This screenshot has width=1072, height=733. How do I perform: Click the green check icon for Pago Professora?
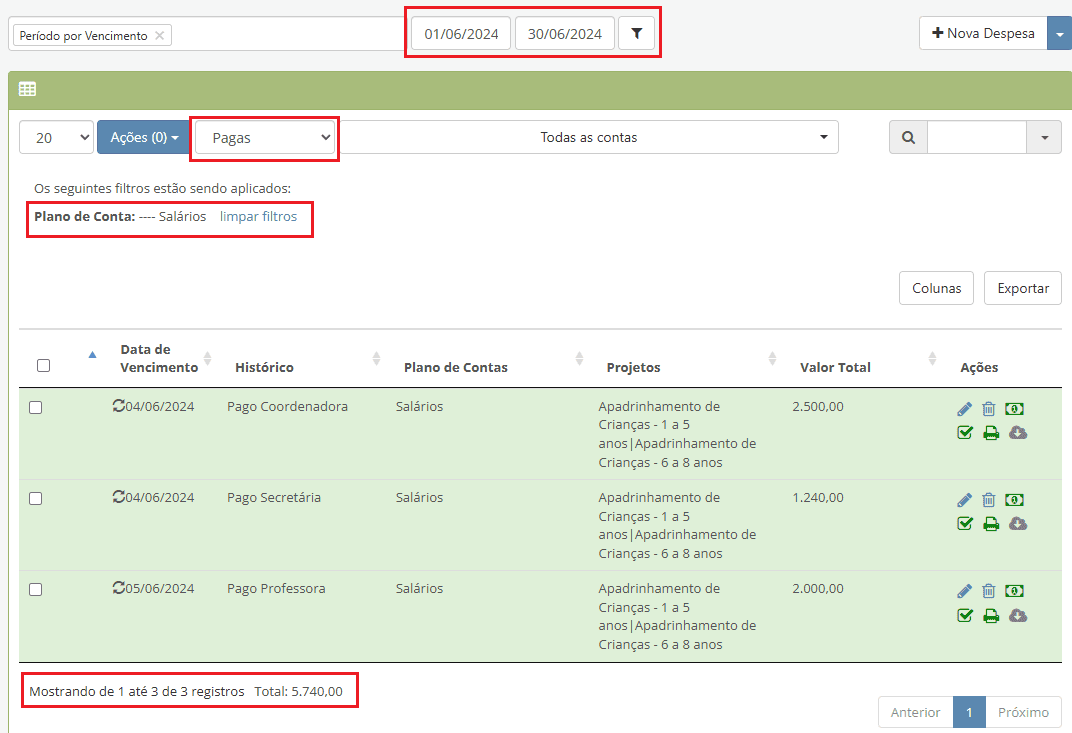pos(965,615)
